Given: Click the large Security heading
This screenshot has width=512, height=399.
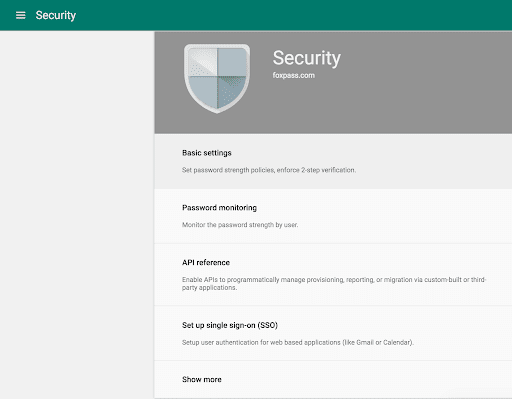Looking at the screenshot, I should tap(307, 58).
